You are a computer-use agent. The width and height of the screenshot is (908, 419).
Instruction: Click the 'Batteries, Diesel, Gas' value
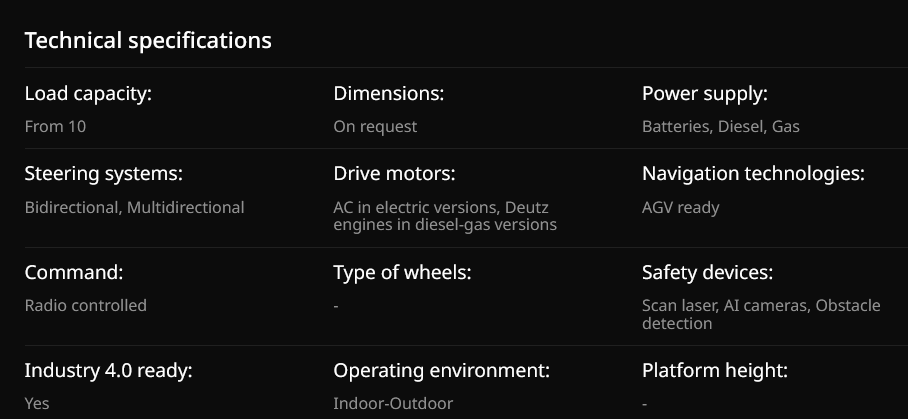[x=720, y=127]
